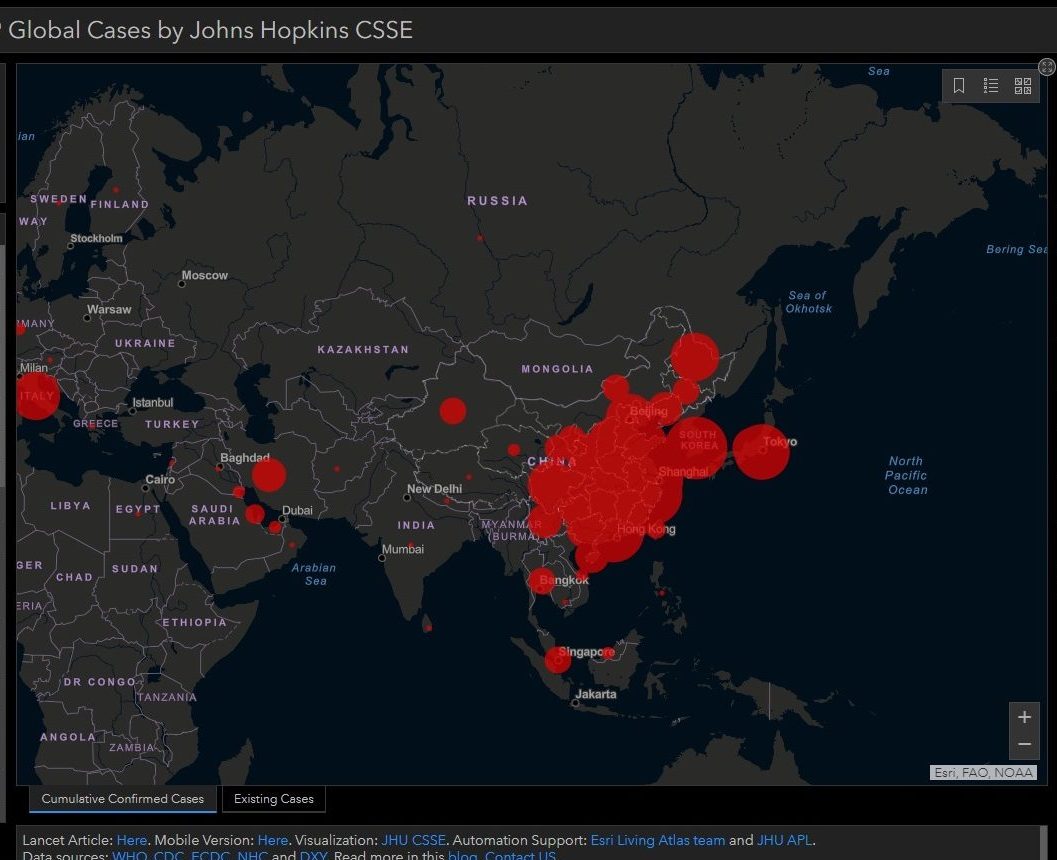Click the large red circle over Tokyo

pos(761,452)
